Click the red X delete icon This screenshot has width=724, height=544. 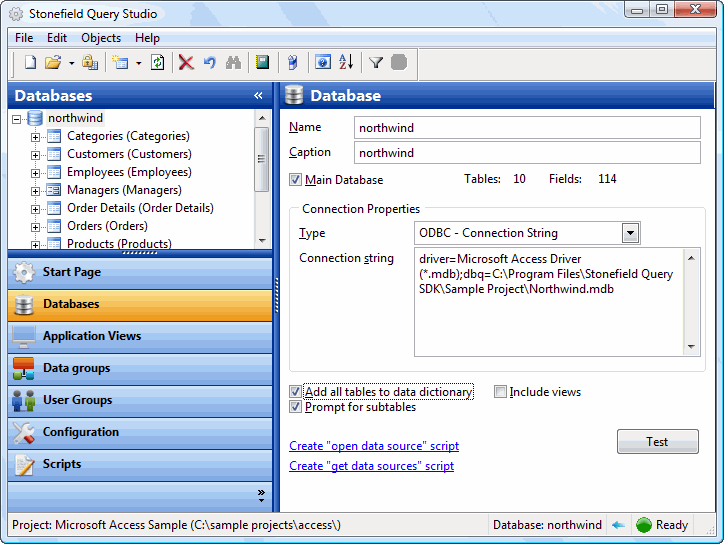(x=186, y=63)
